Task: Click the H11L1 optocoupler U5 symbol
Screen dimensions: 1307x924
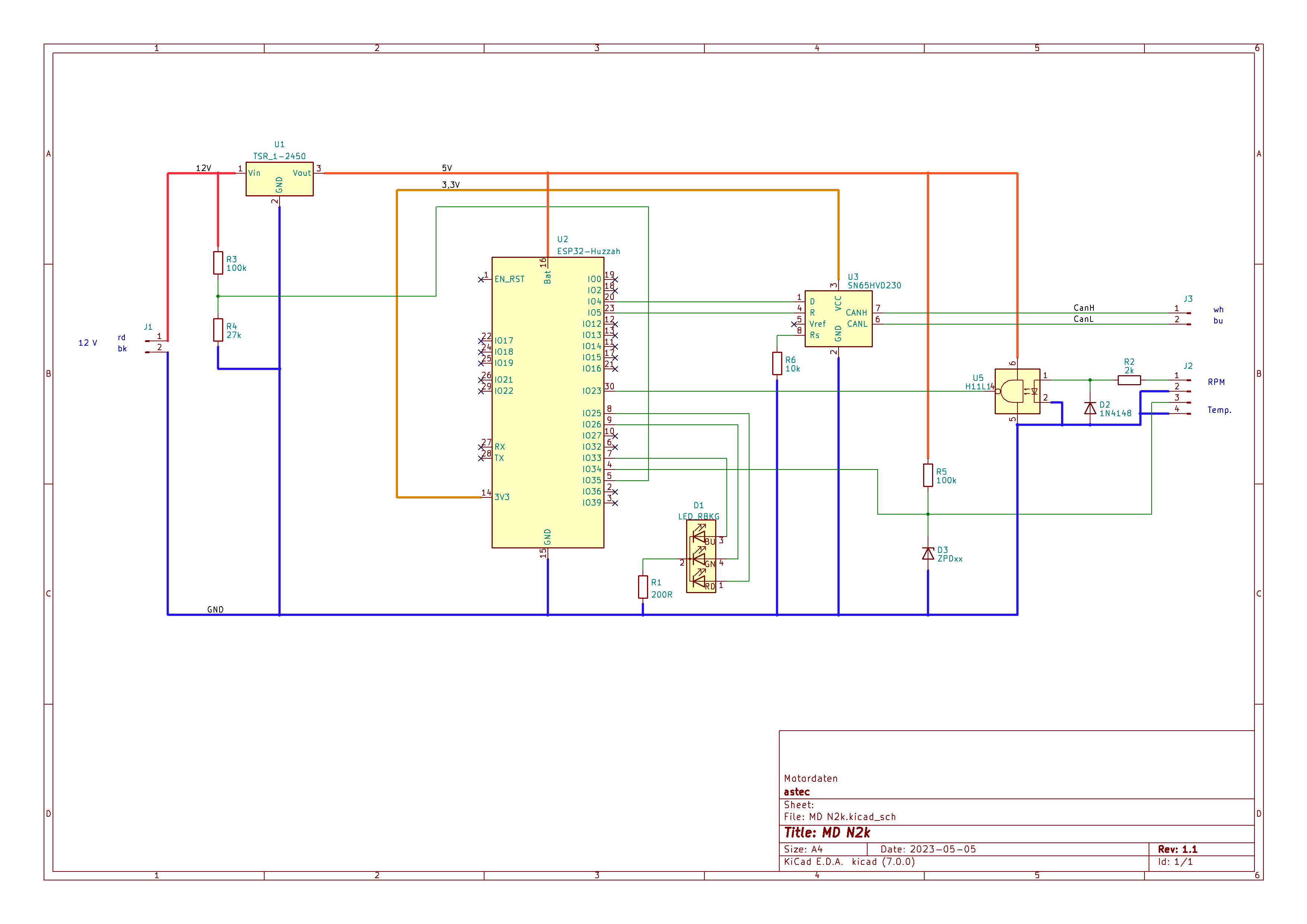Action: pos(1017,392)
